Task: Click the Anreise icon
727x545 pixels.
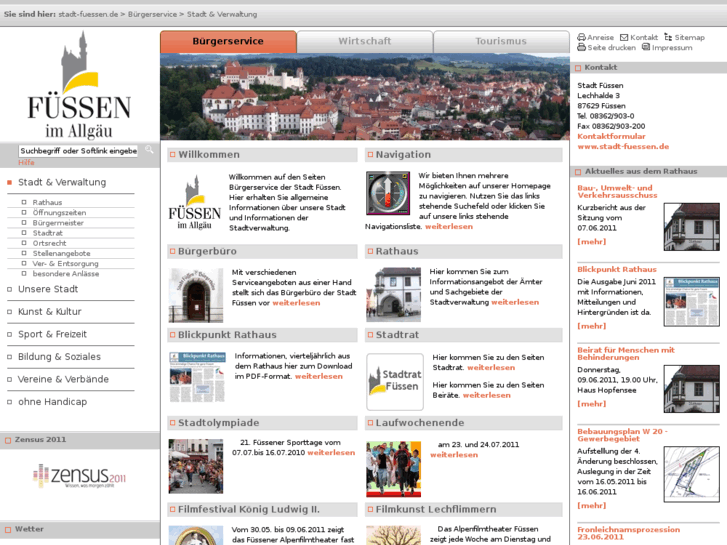Action: 581,37
